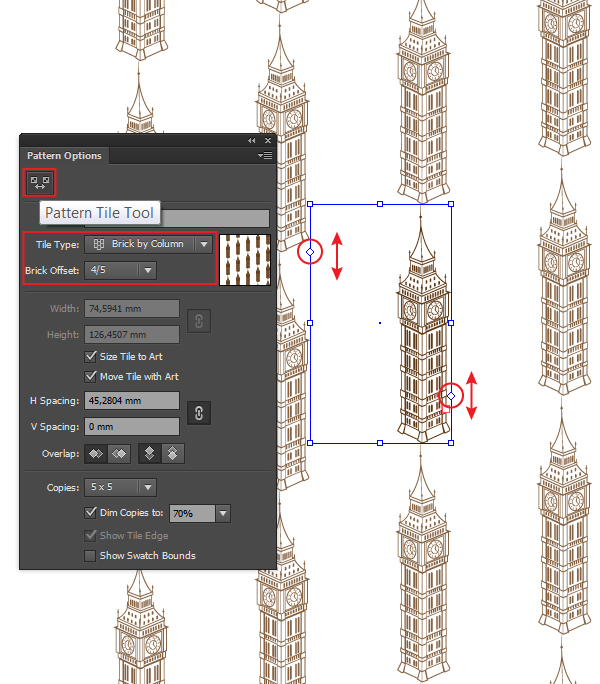Select Left in Front overlap
Screen dimensions: 600x684
(96, 454)
